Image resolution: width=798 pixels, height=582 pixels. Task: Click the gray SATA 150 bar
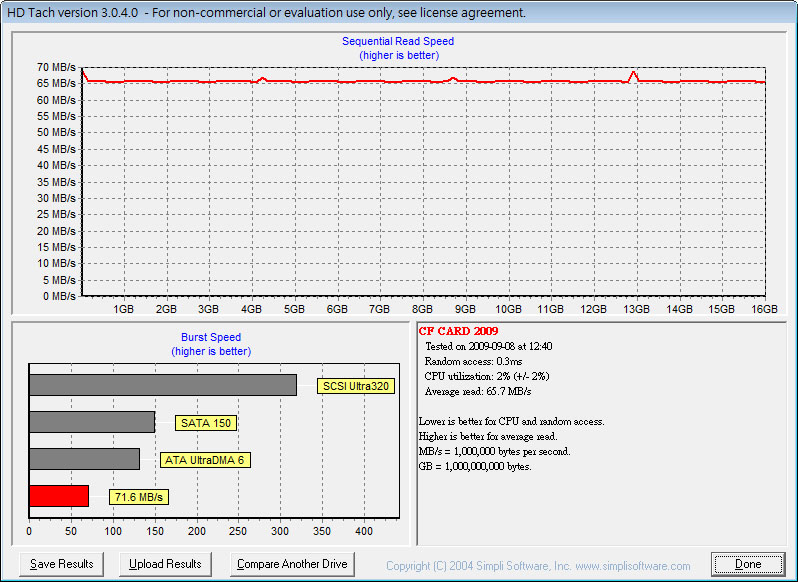click(x=92, y=422)
